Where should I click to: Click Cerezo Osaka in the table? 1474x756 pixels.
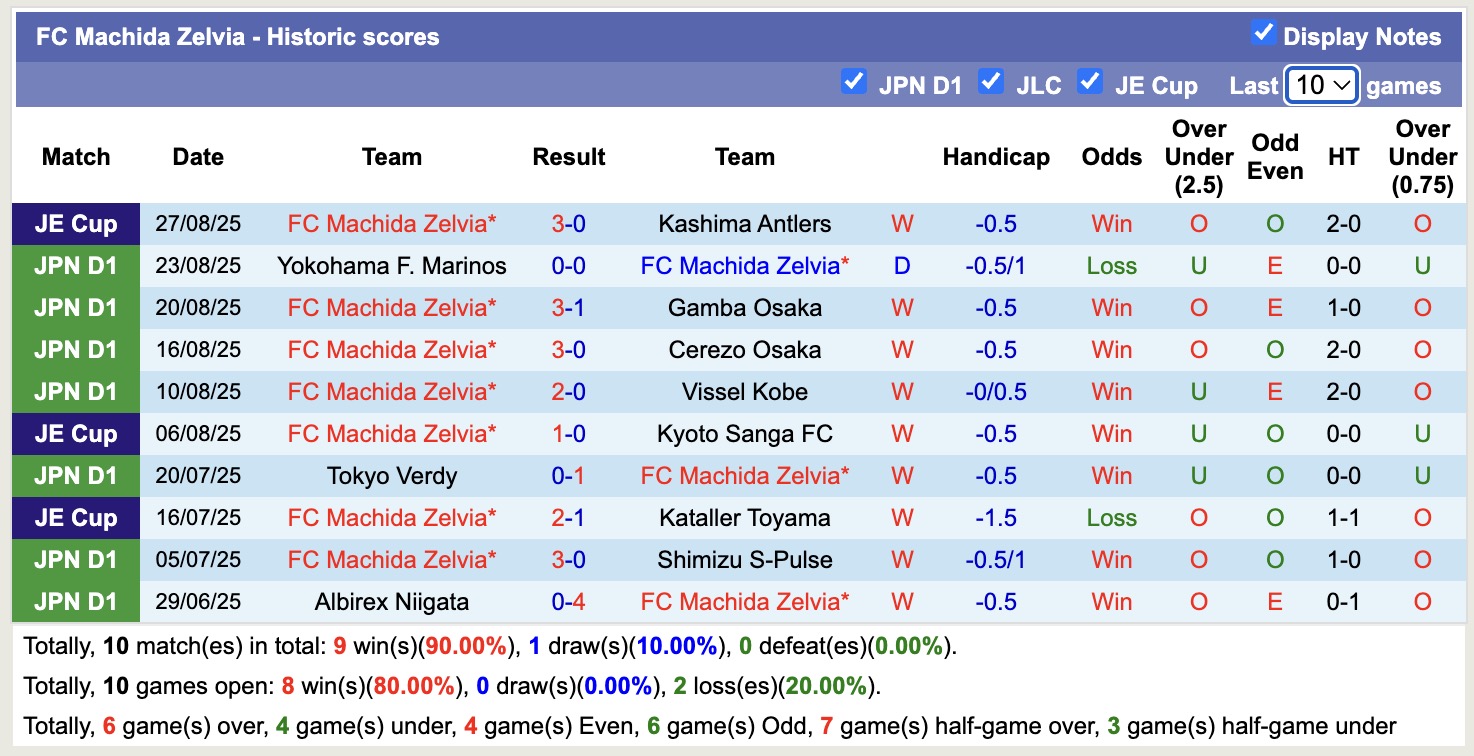click(x=744, y=350)
